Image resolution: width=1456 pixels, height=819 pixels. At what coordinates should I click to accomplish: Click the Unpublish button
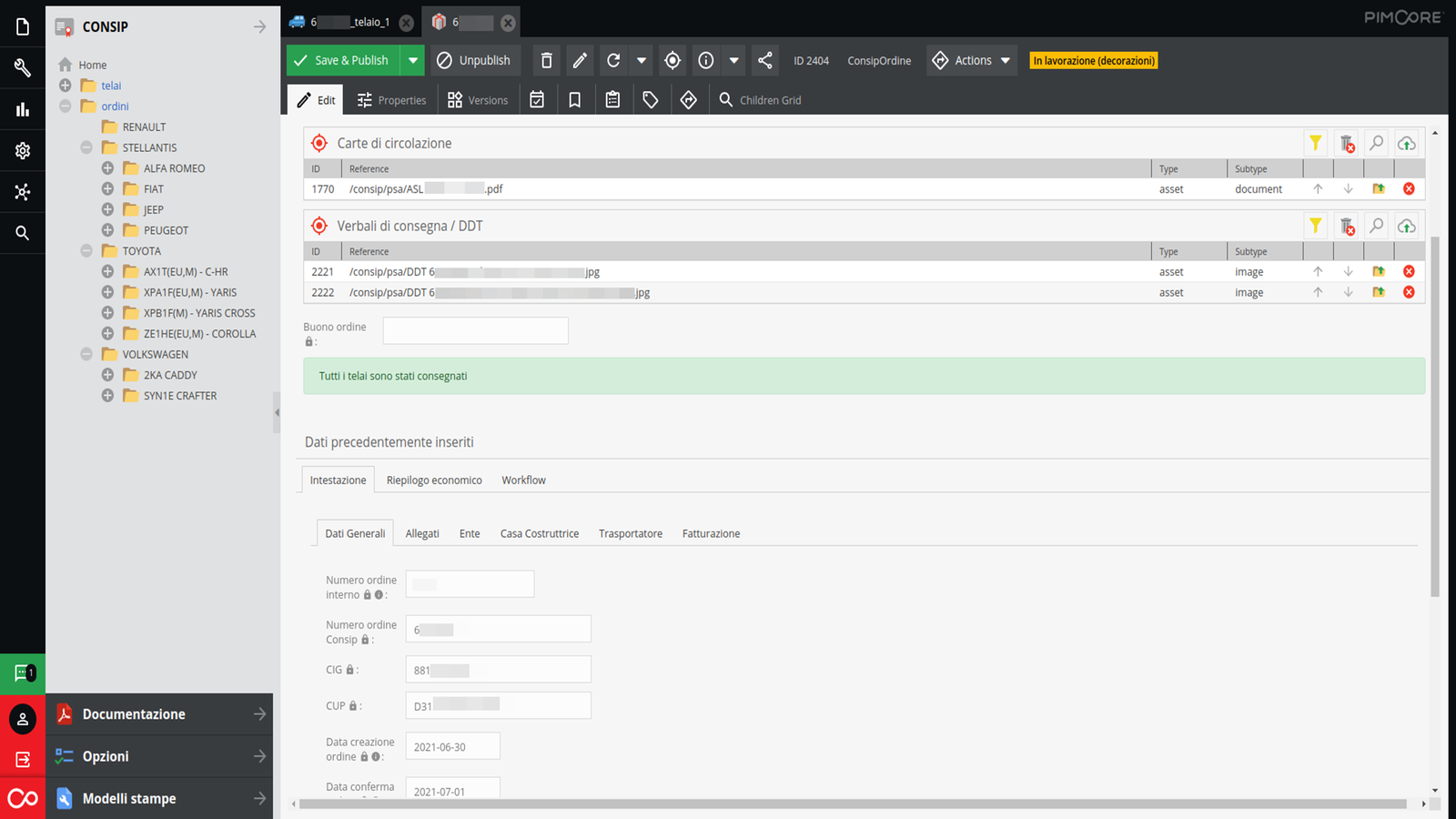[x=475, y=60]
